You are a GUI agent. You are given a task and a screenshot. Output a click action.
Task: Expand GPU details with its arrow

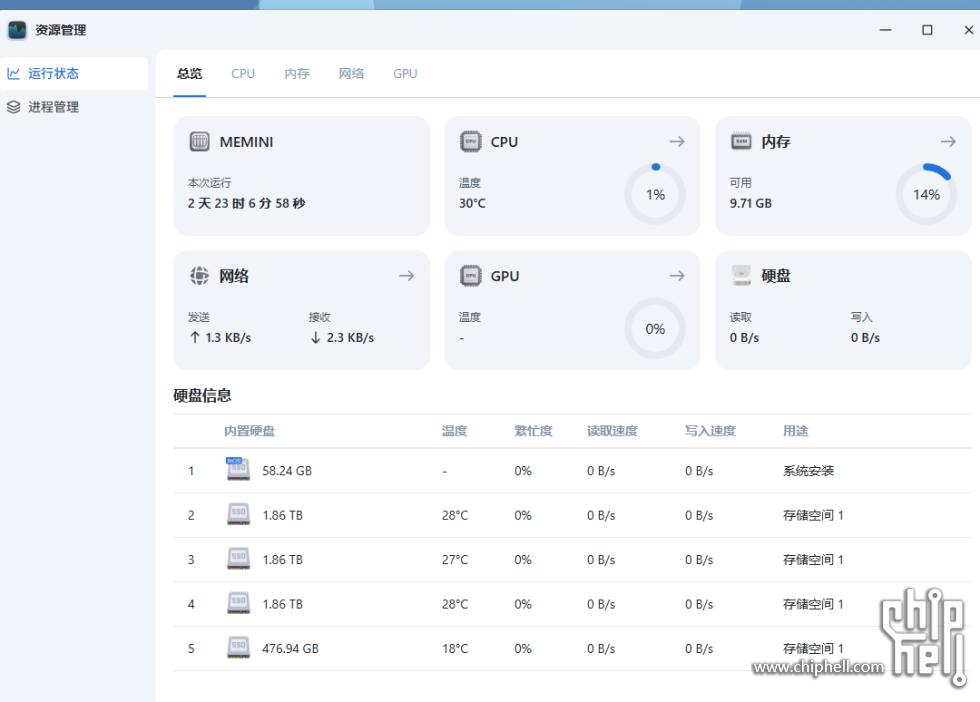[x=676, y=275]
